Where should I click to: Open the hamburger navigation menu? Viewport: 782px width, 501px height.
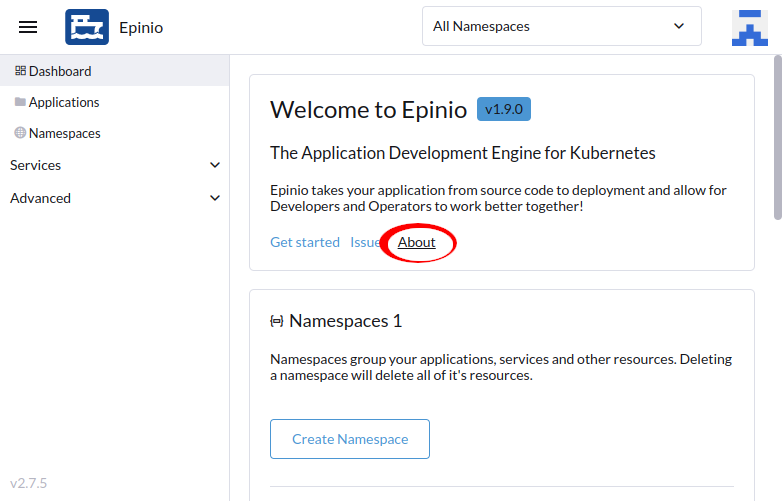click(x=28, y=27)
